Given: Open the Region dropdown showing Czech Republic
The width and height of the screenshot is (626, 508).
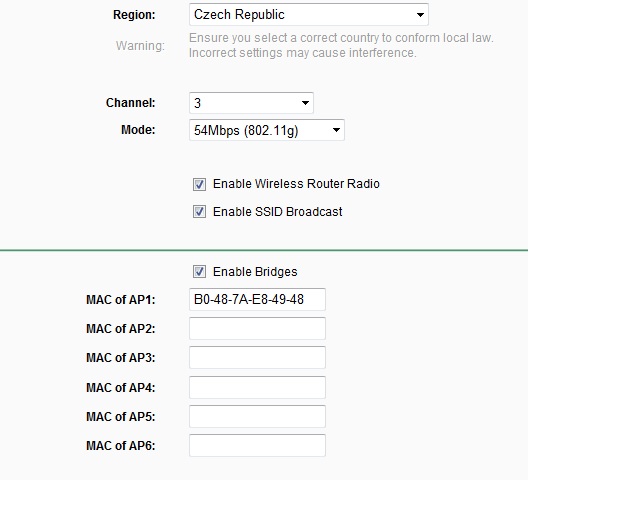Looking at the screenshot, I should coord(308,15).
